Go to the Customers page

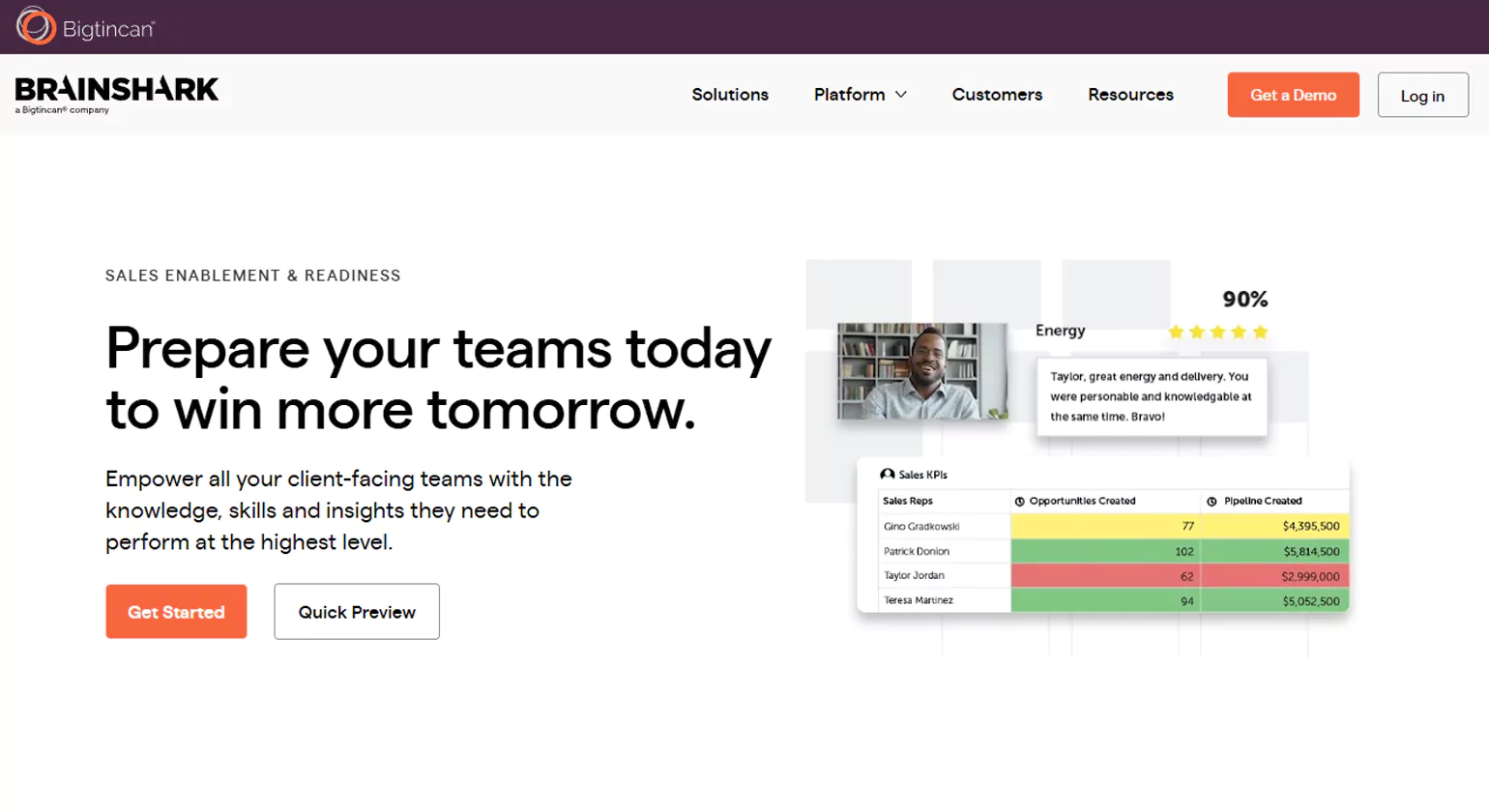[x=997, y=95]
